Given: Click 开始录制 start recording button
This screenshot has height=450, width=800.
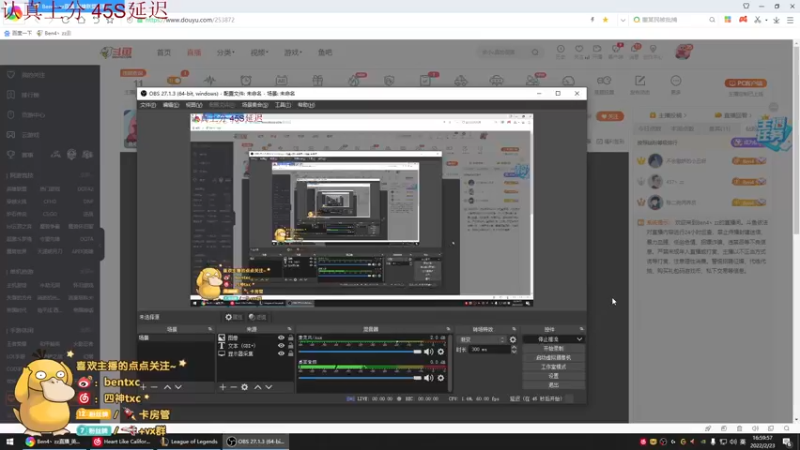Looking at the screenshot, I should [x=554, y=348].
